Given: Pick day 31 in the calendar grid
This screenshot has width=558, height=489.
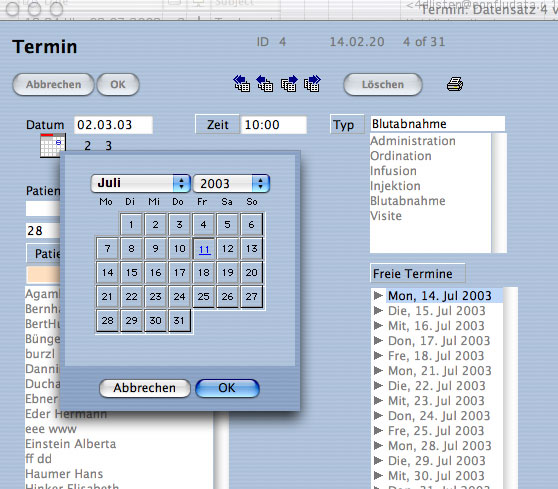Looking at the screenshot, I should tap(179, 321).
